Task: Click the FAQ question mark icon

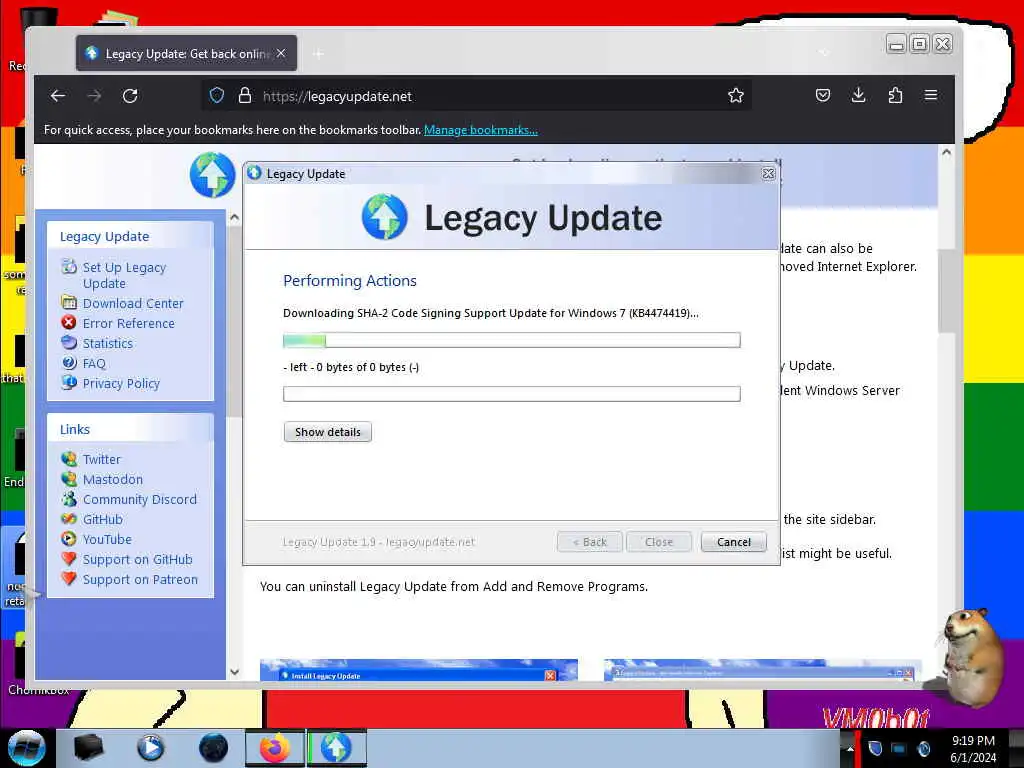Action: pyautogui.click(x=69, y=362)
